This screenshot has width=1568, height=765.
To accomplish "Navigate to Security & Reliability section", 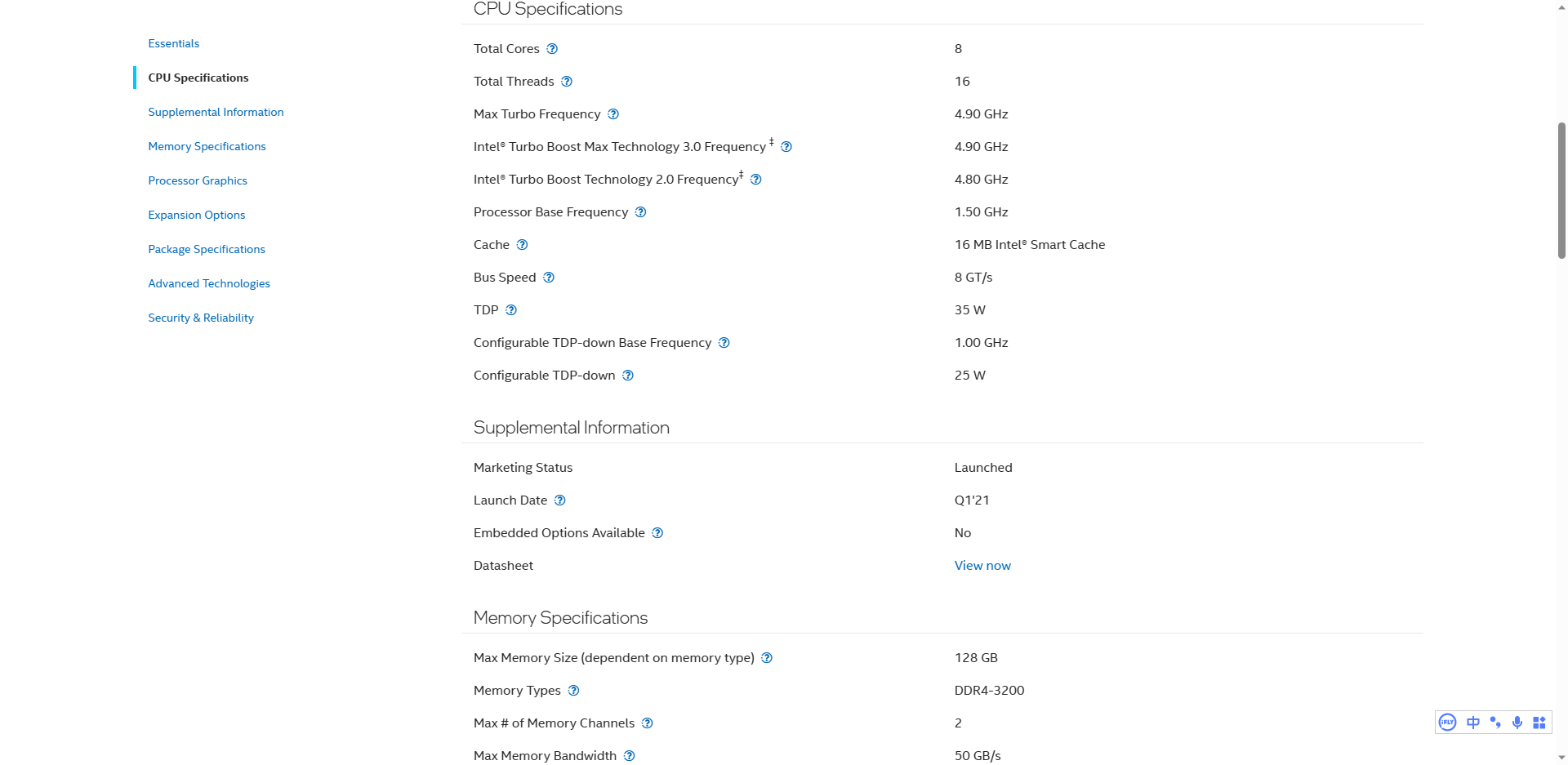I will pos(201,318).
